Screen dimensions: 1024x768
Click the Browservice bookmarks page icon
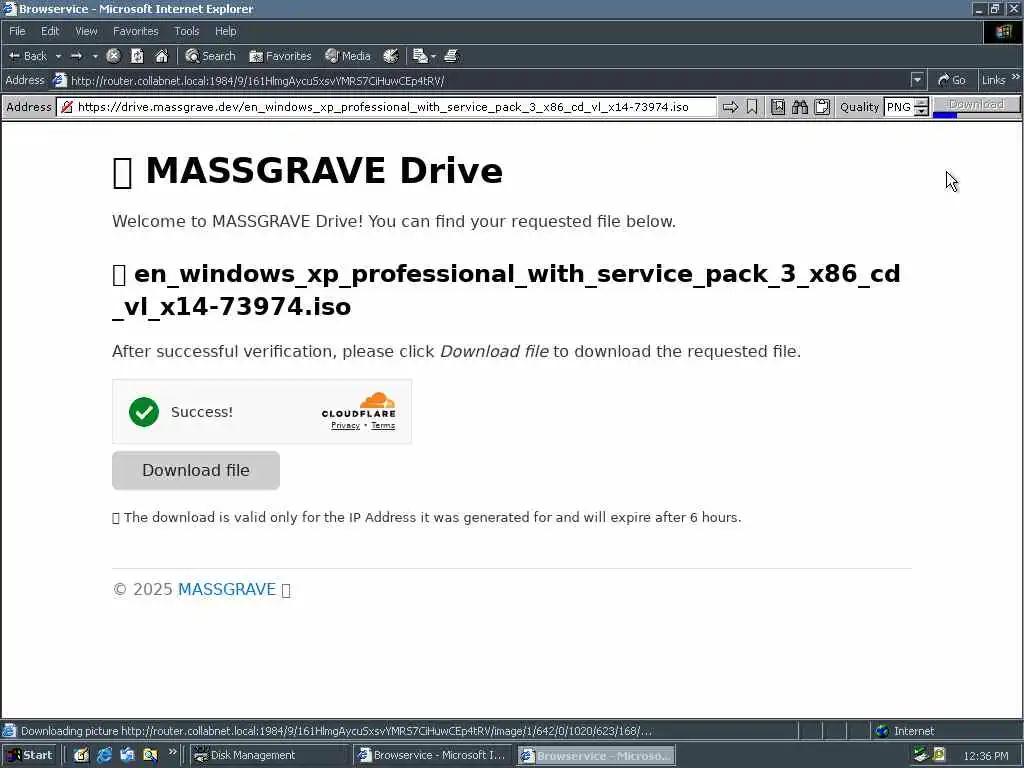[778, 106]
